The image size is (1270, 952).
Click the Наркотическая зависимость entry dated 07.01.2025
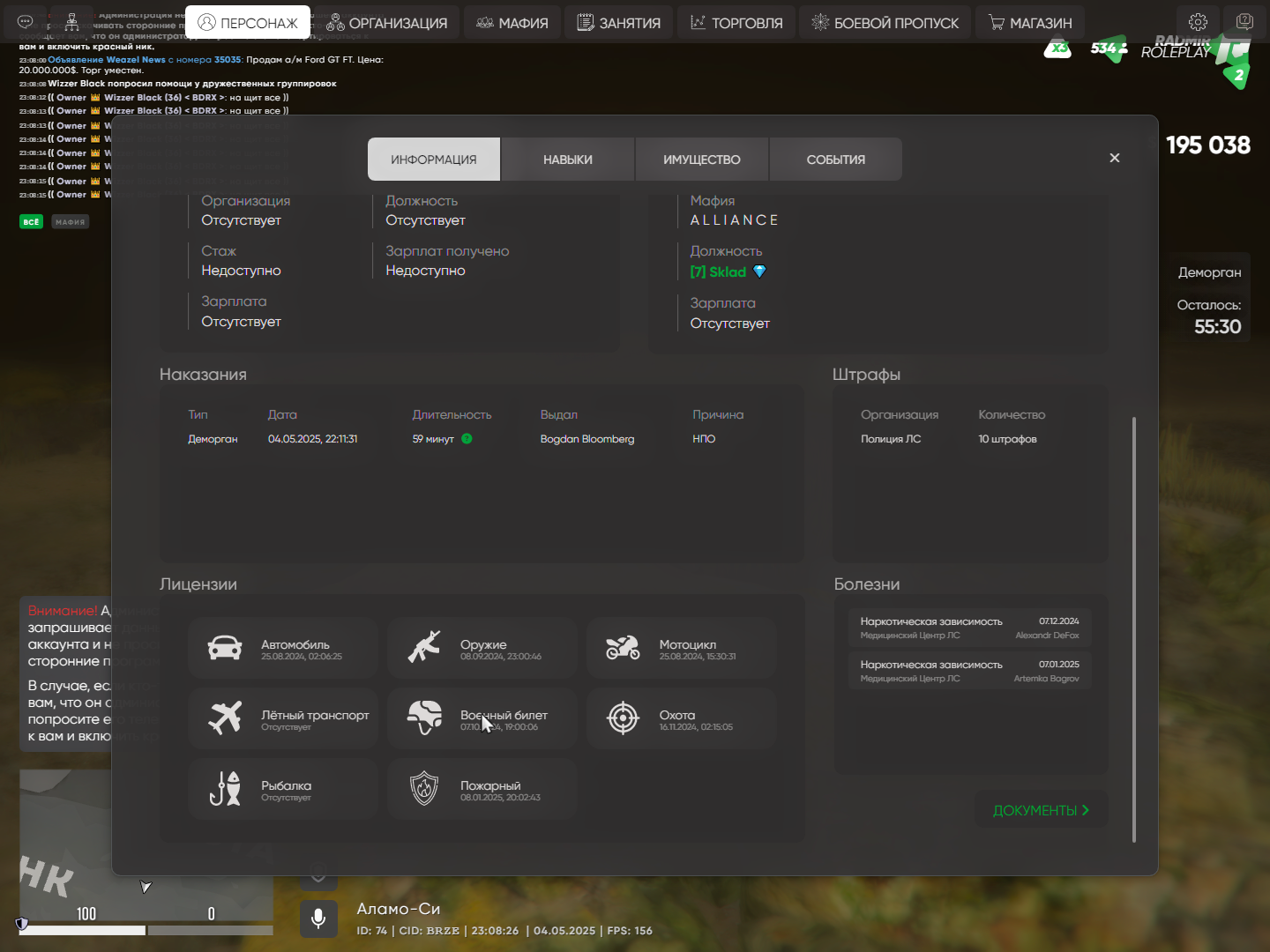[x=970, y=671]
